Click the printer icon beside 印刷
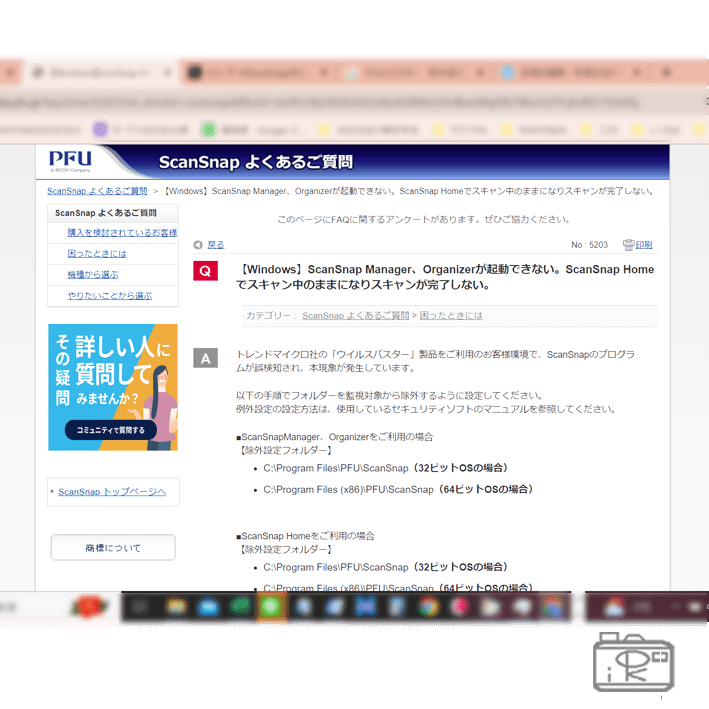The width and height of the screenshot is (709, 709). tap(628, 245)
